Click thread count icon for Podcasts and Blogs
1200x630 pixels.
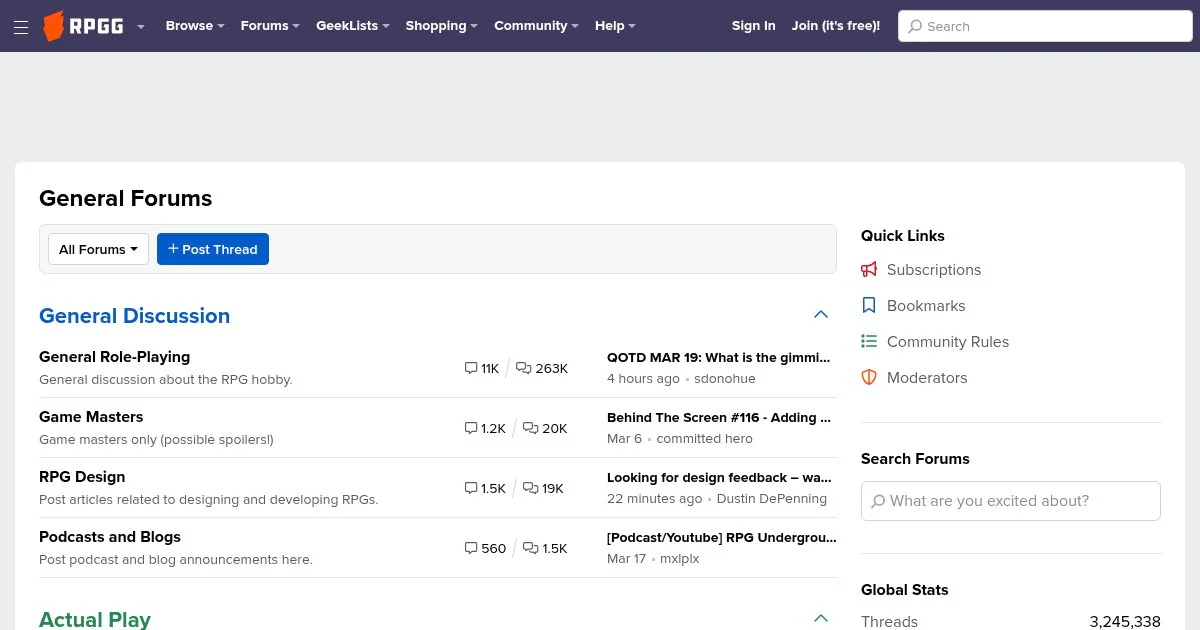click(471, 548)
